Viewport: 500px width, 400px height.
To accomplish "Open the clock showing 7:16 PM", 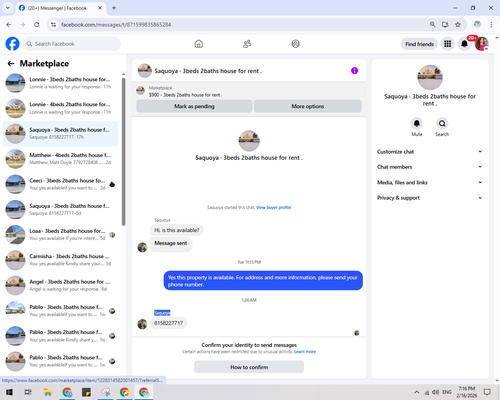I will 467,392.
